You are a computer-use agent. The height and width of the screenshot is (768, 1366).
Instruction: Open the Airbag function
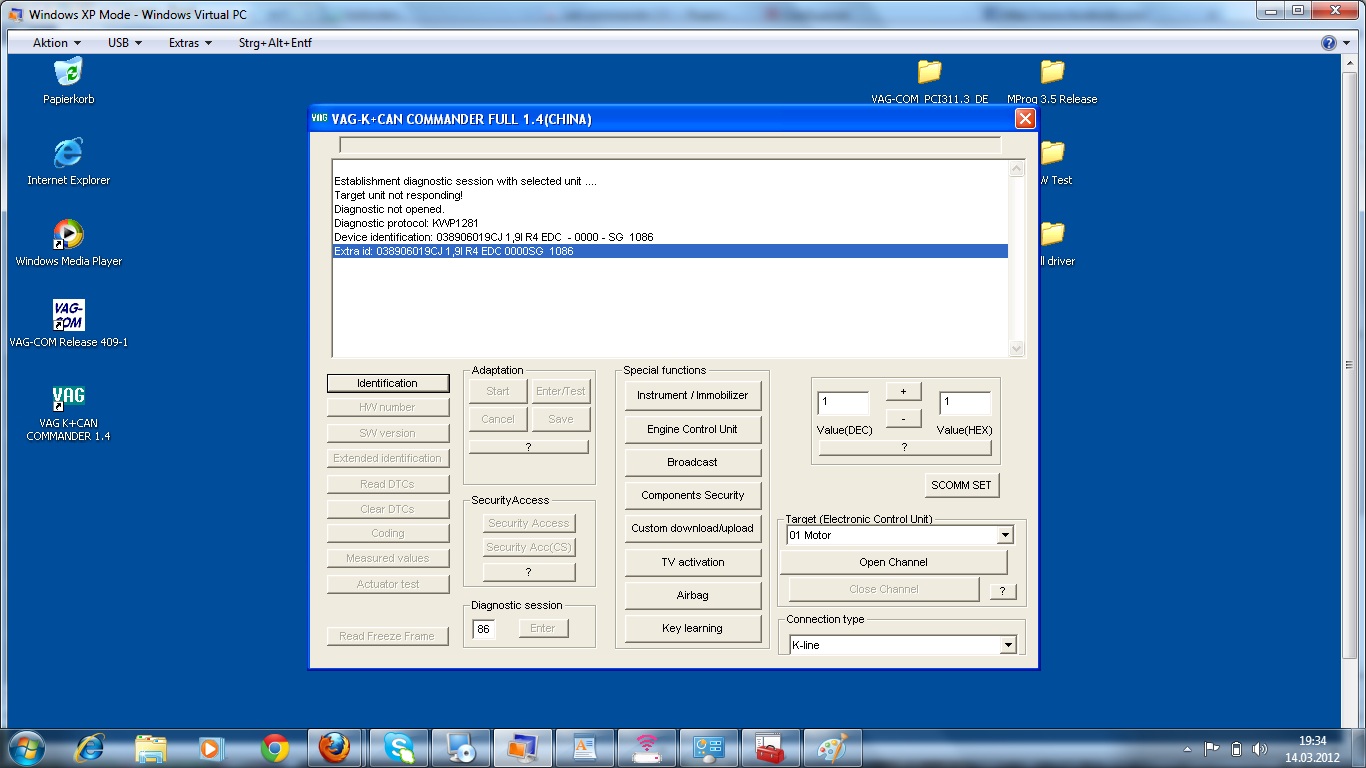693,595
